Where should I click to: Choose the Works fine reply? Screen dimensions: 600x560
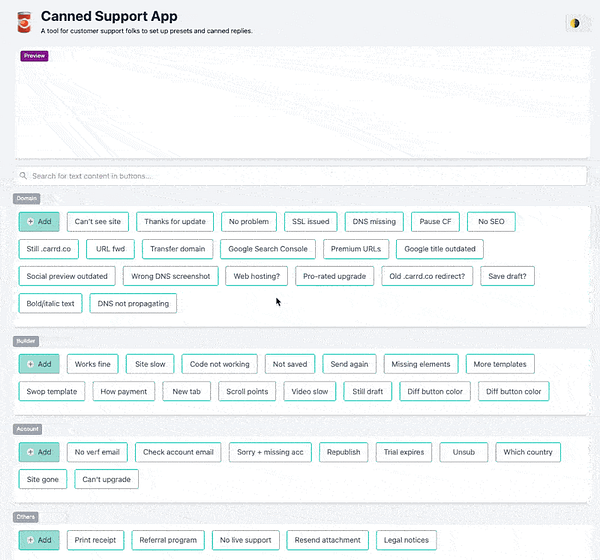(93, 364)
